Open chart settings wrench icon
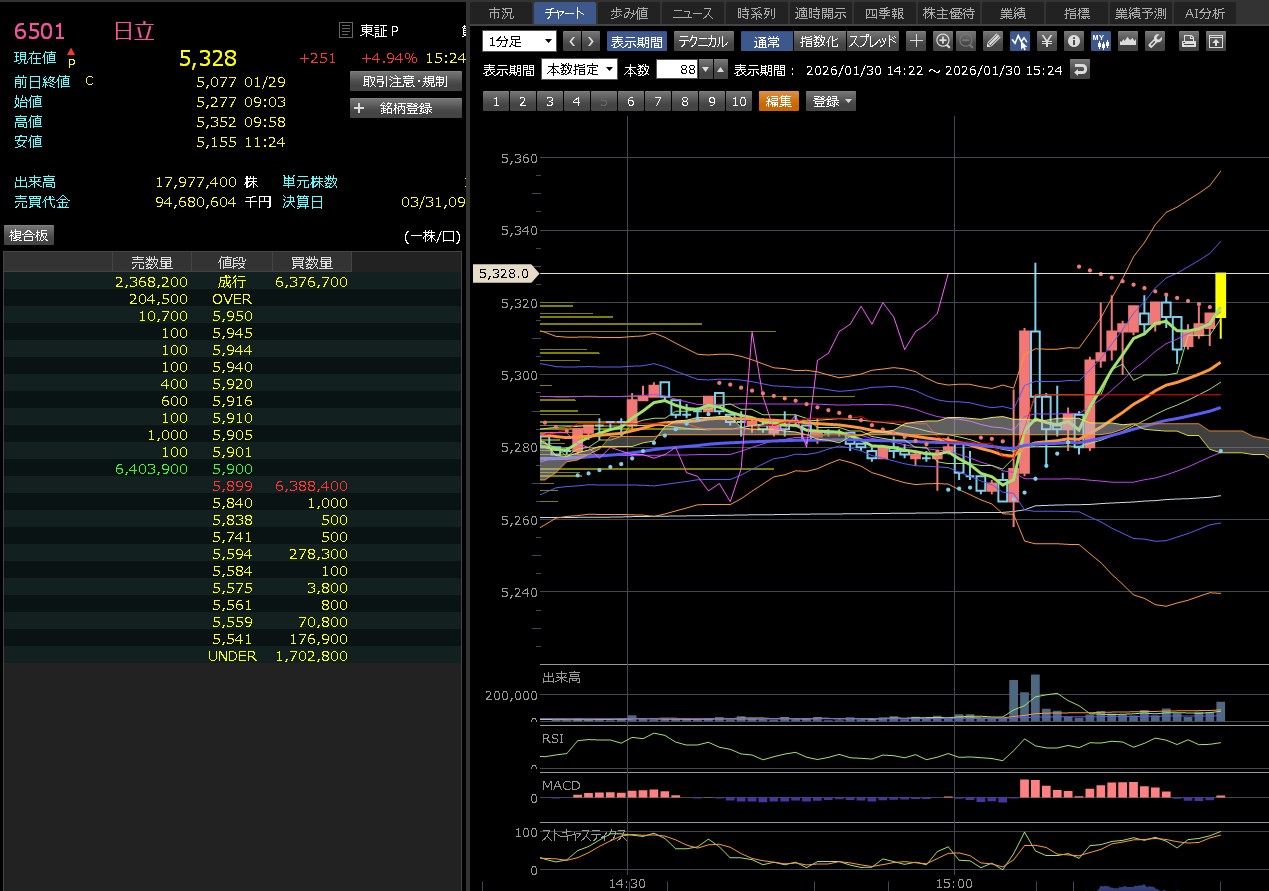Image resolution: width=1269 pixels, height=891 pixels. pyautogui.click(x=1154, y=41)
